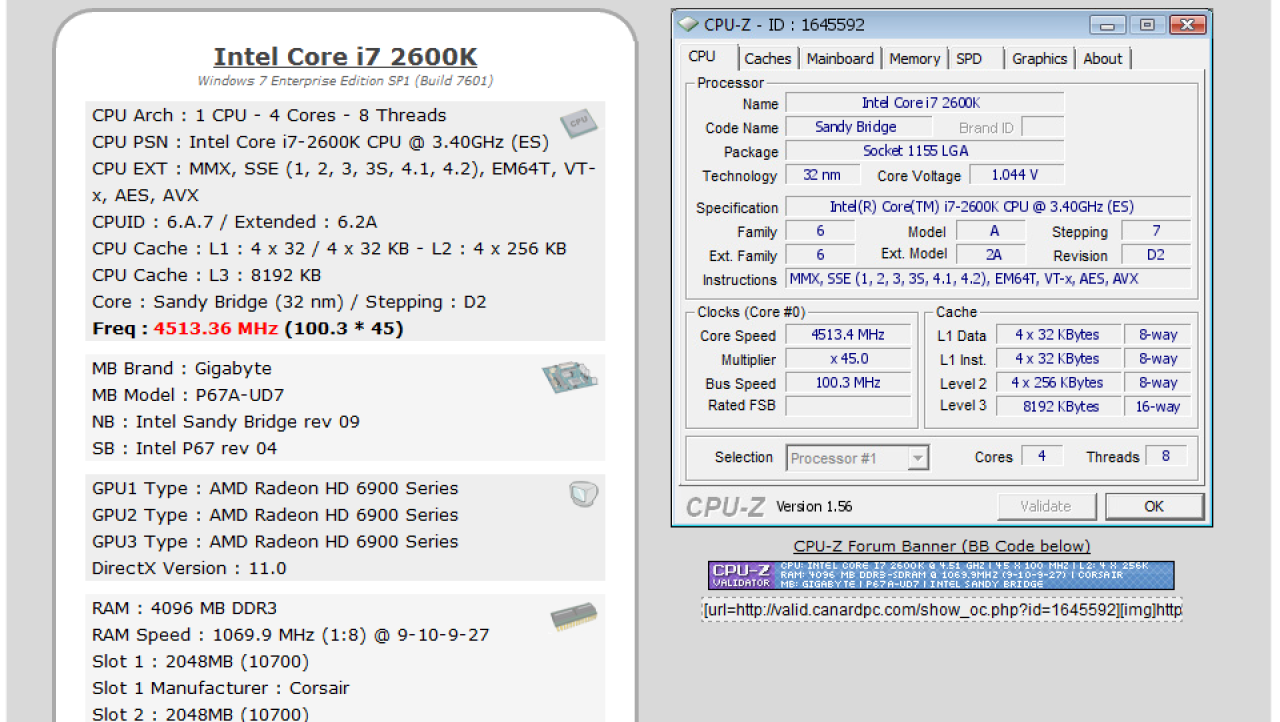Click the motherboard icon beside MB Brand

coord(571,378)
